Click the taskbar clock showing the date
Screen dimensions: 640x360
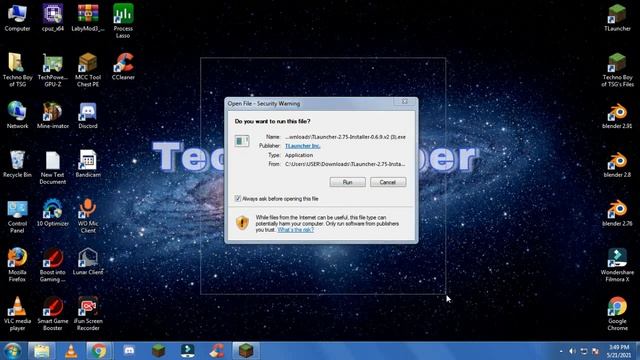pyautogui.click(x=618, y=351)
